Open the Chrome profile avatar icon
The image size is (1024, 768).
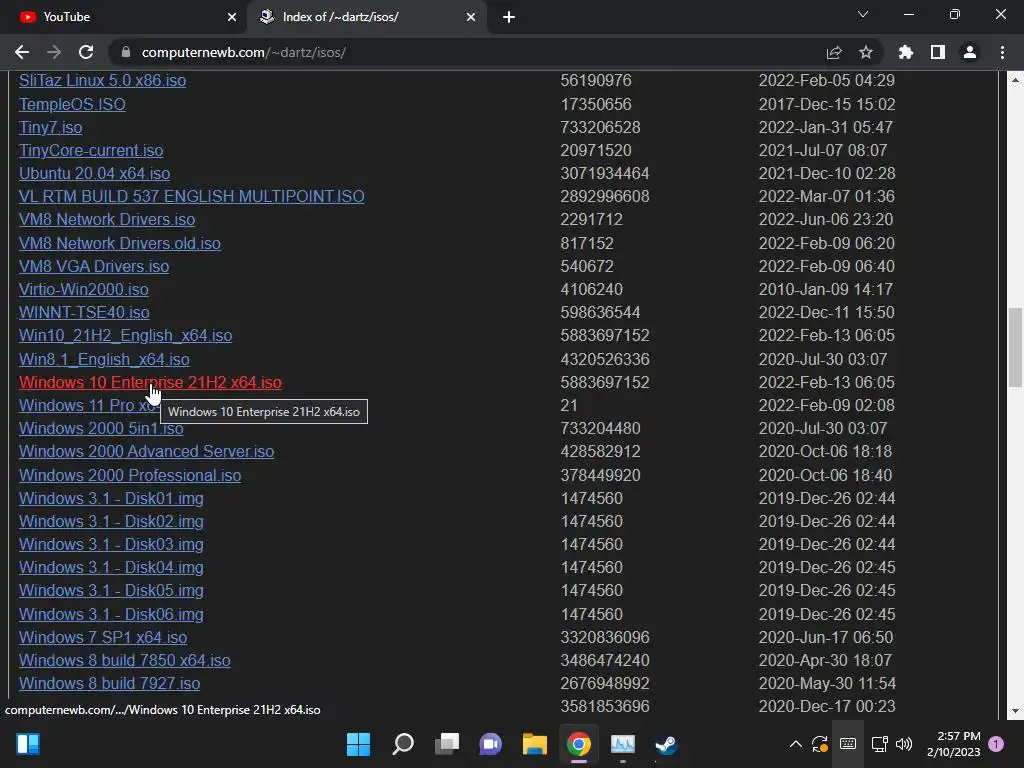970,52
